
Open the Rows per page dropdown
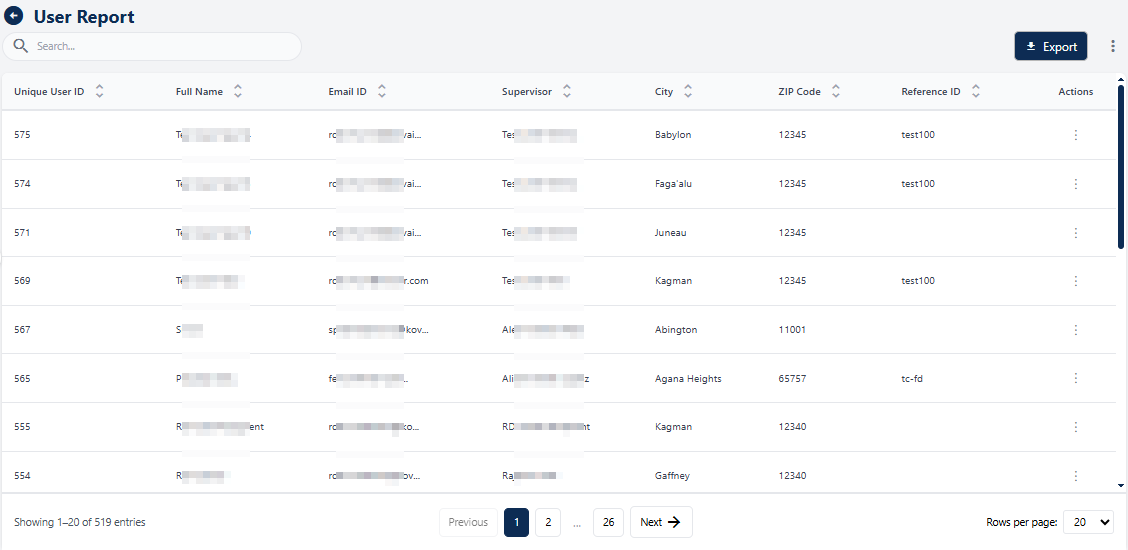(1088, 523)
